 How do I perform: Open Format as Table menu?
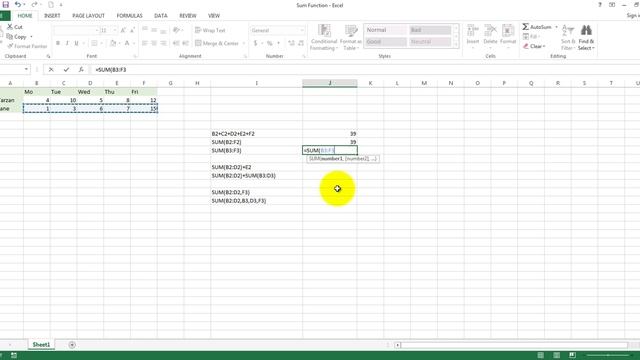350,38
